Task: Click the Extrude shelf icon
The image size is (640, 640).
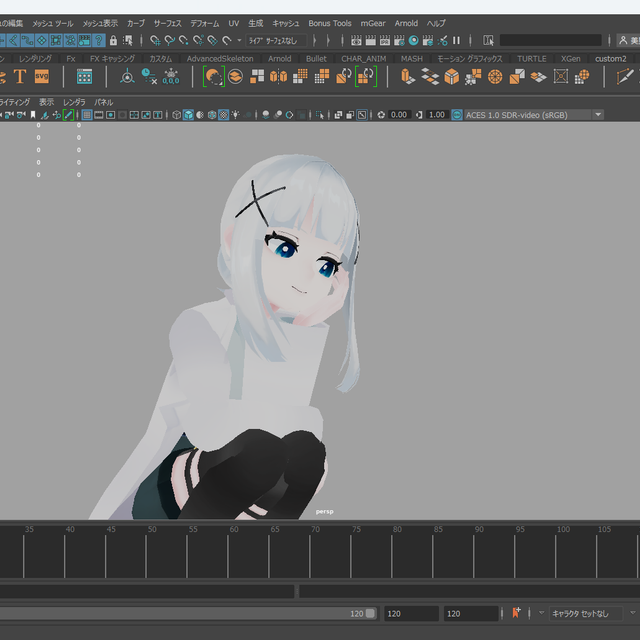Action: click(x=408, y=76)
